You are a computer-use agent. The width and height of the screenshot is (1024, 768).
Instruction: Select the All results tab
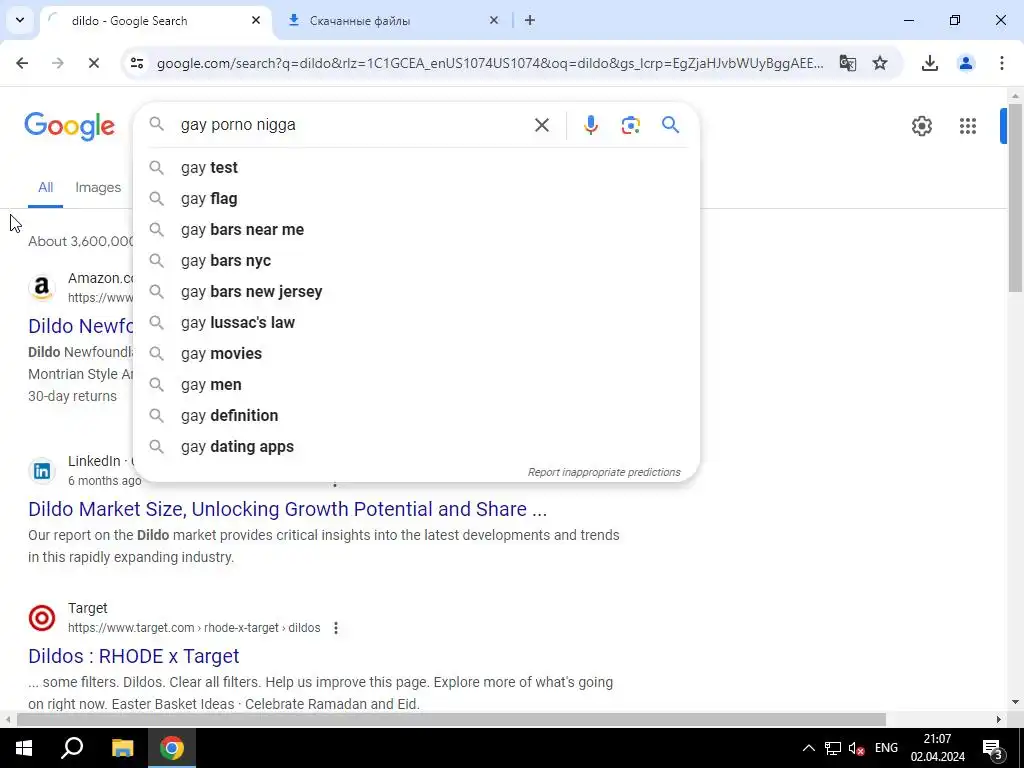[x=45, y=187]
